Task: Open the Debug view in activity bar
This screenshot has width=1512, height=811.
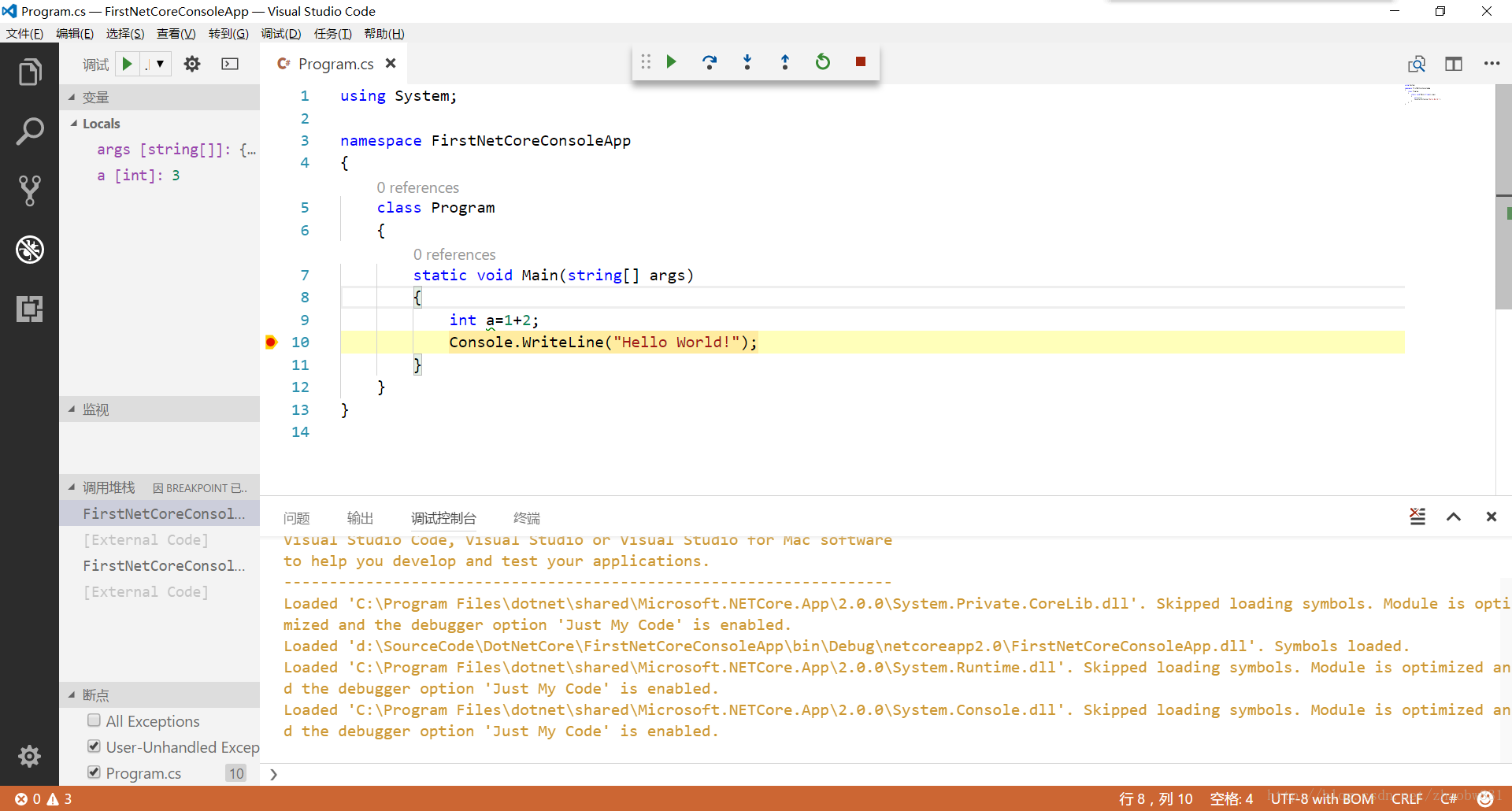Action: [x=29, y=250]
